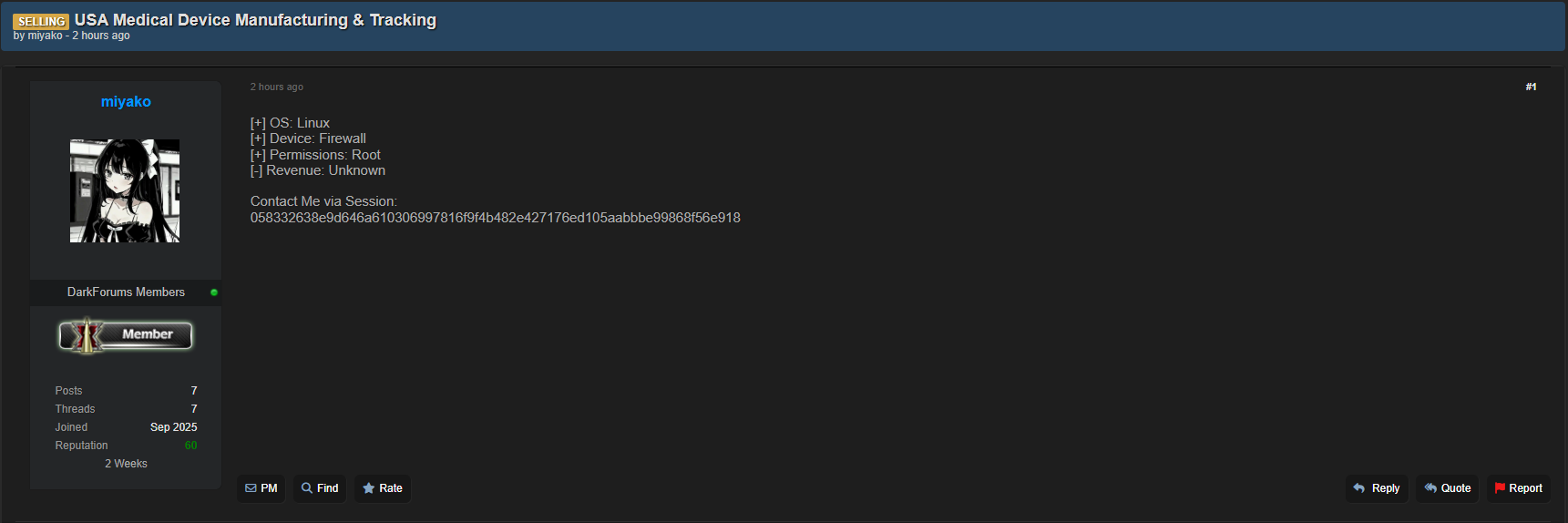The height and width of the screenshot is (523, 1568).
Task: Click the Reputation score 60
Action: pos(190,446)
